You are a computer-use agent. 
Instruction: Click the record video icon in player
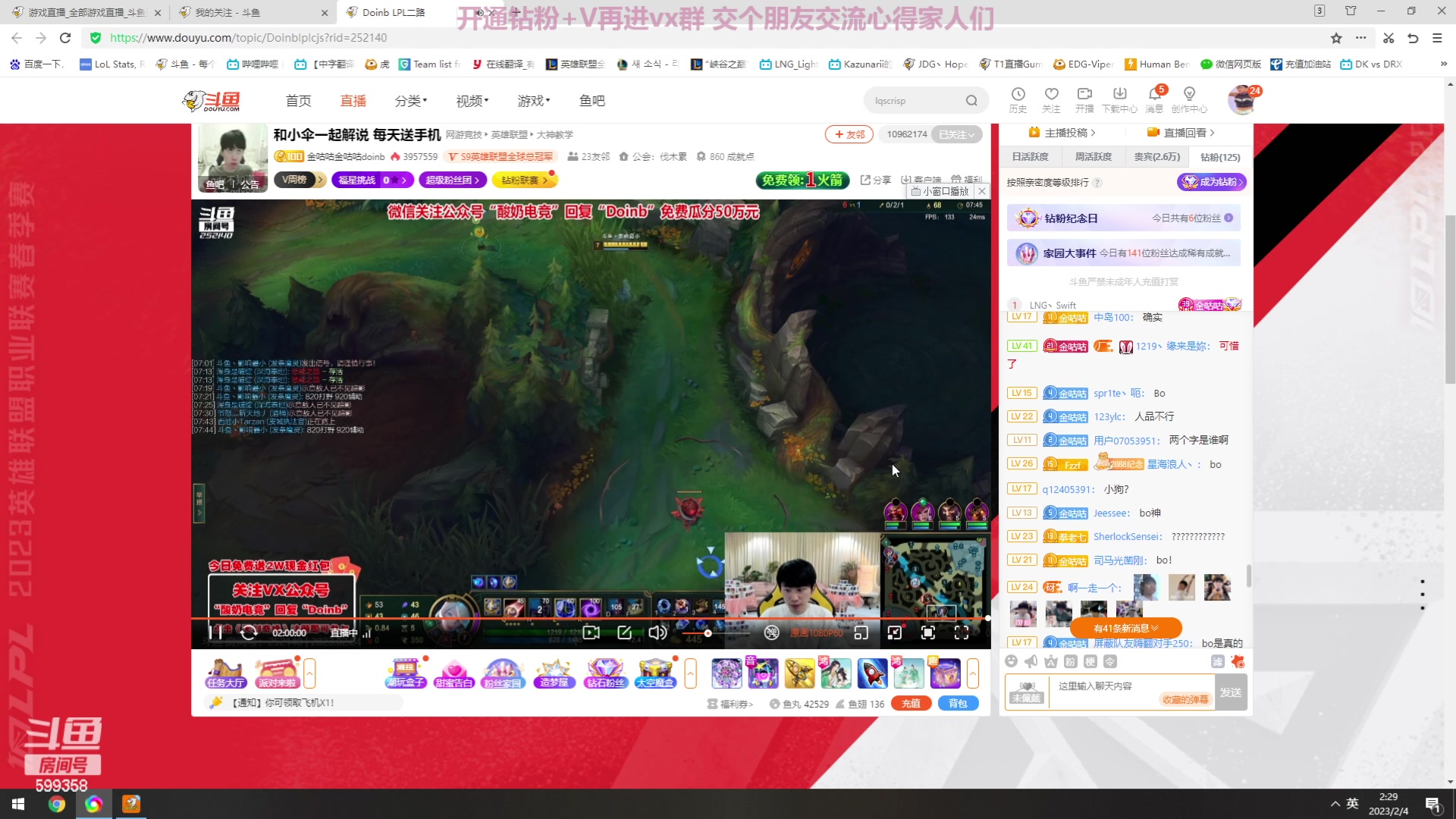pyautogui.click(x=591, y=632)
